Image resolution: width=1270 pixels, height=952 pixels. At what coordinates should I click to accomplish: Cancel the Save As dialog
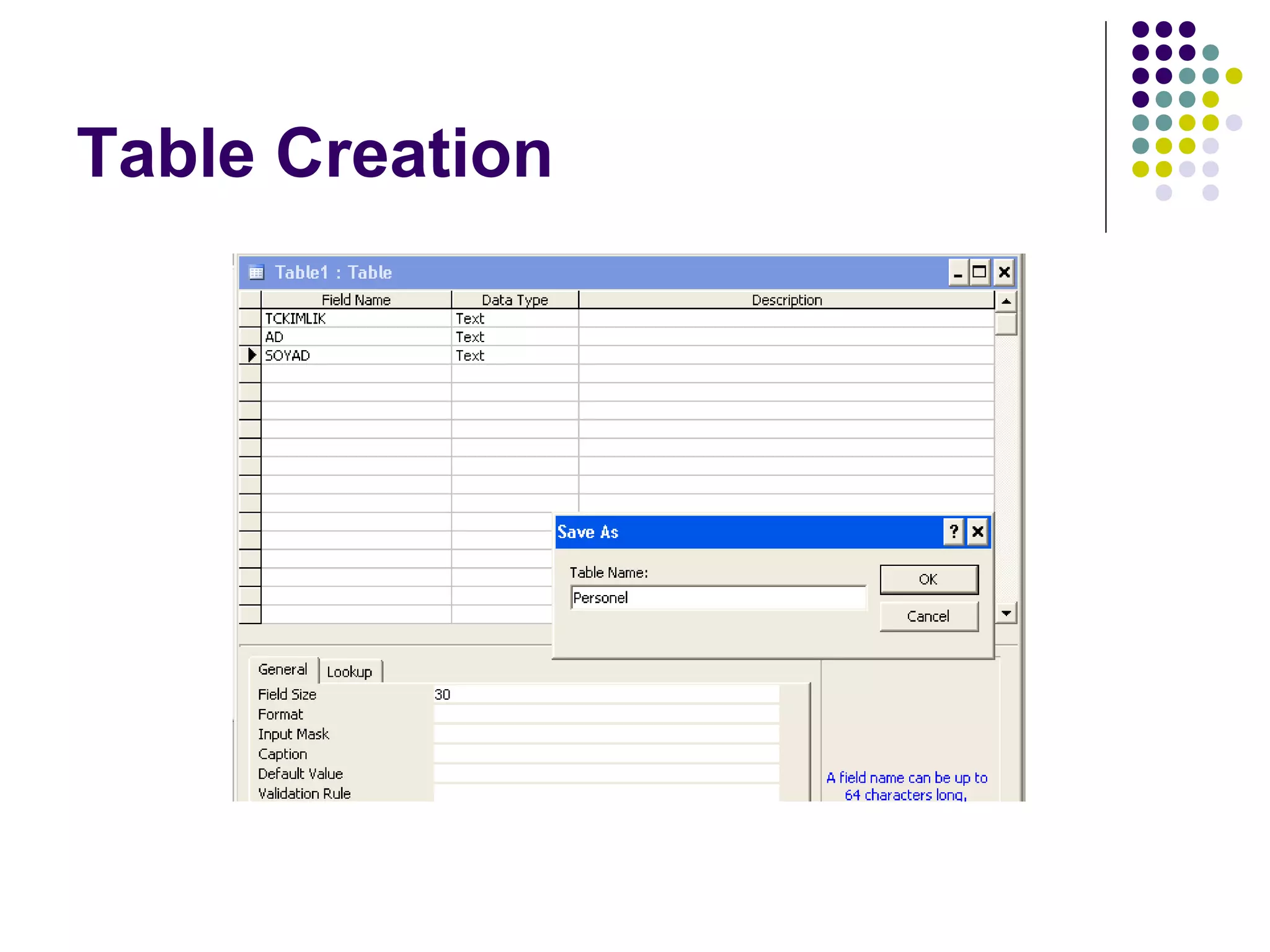[x=928, y=617]
